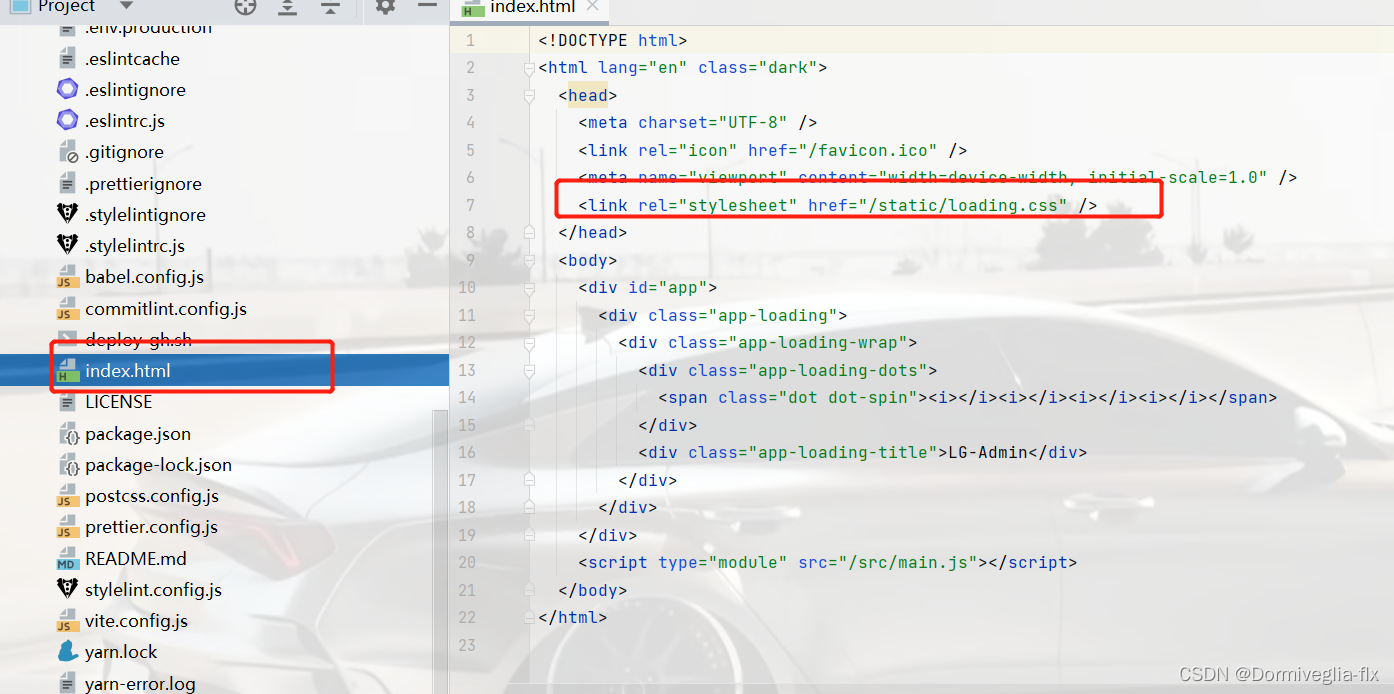Fold the app-loading-dots div at line 13

pyautogui.click(x=530, y=370)
